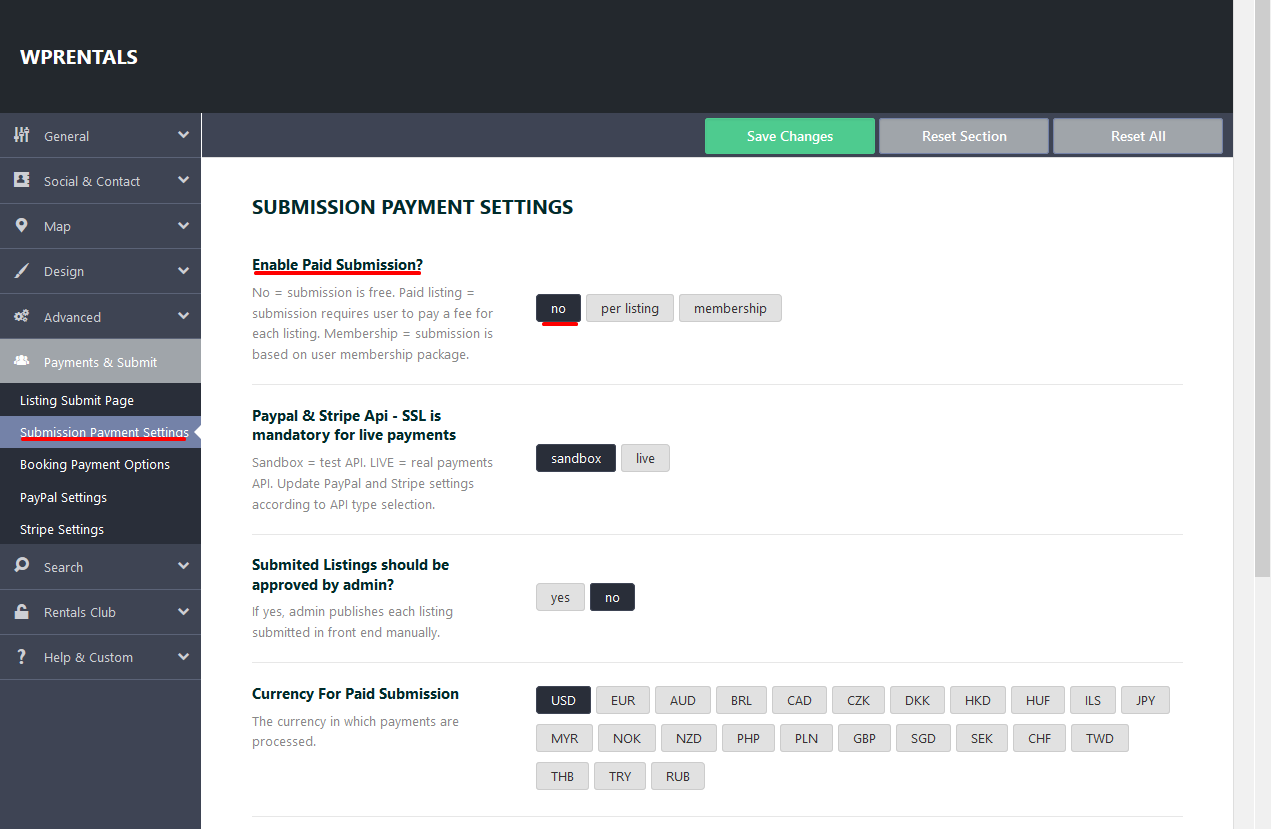Select GBP currency
Viewport: 1271px width, 829px height.
[865, 738]
